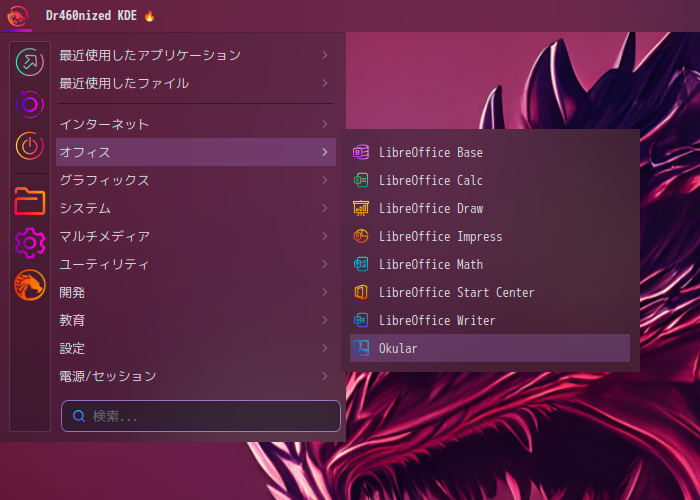Select the インターネット category label
This screenshot has width=700, height=500.
[104, 124]
